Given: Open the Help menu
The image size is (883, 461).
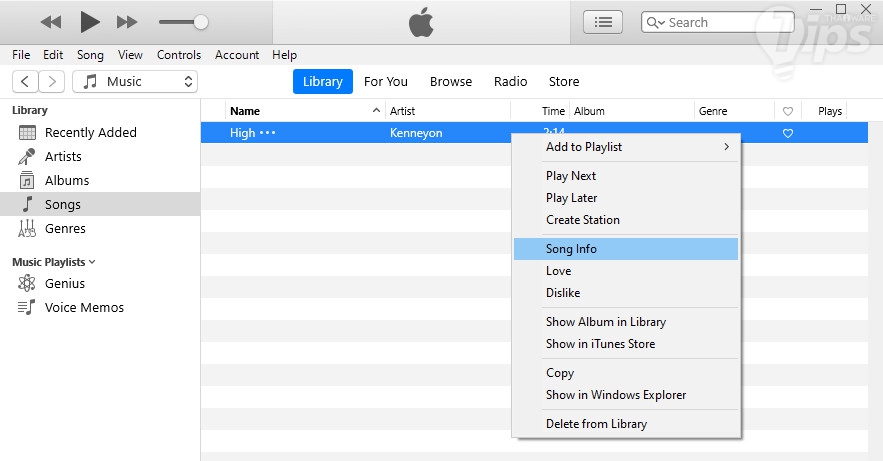Looking at the screenshot, I should click(284, 55).
